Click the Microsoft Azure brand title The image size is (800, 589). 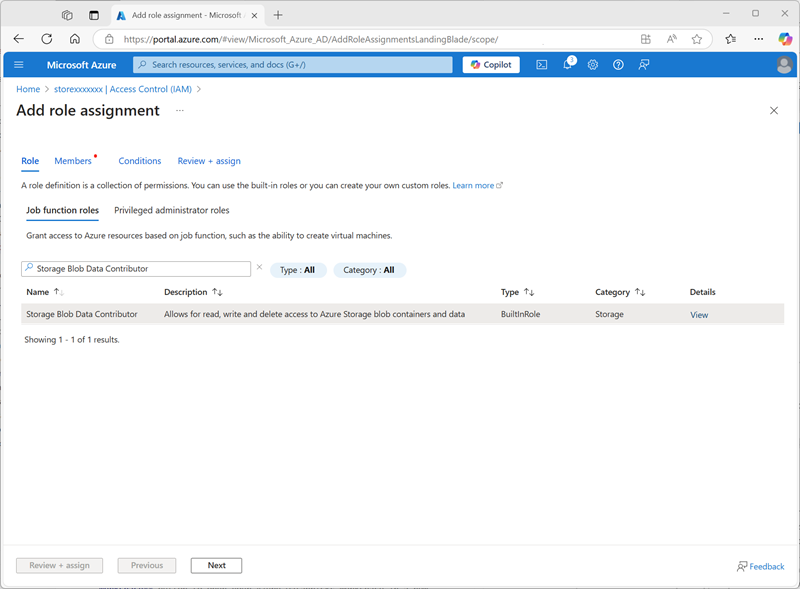click(82, 65)
